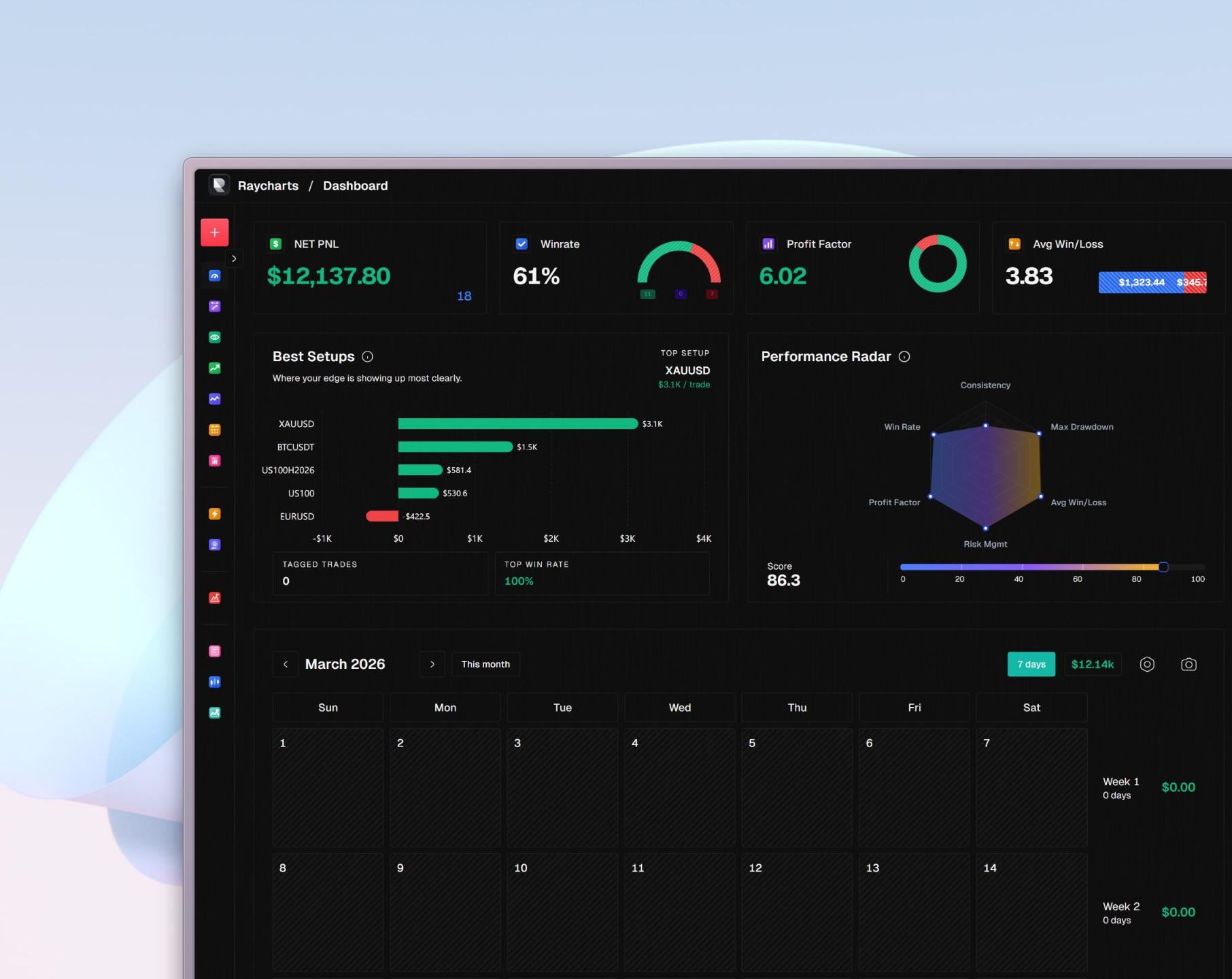Open the green eye sidebar icon
1232x979 pixels.
click(214, 337)
